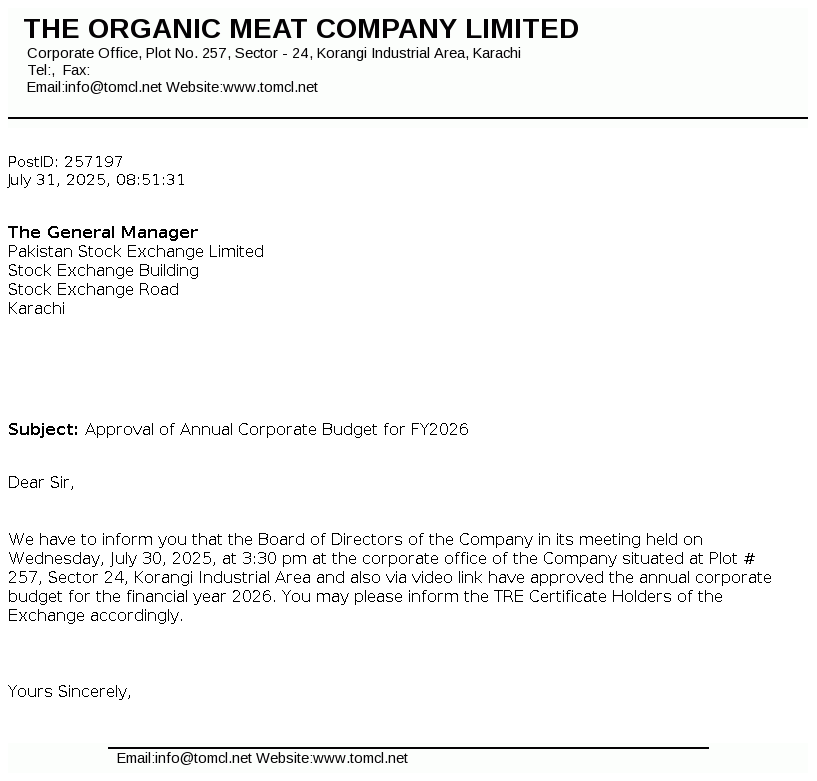Click the Tel and Fax line
Image resolution: width=817 pixels, height=781 pixels.
58,70
